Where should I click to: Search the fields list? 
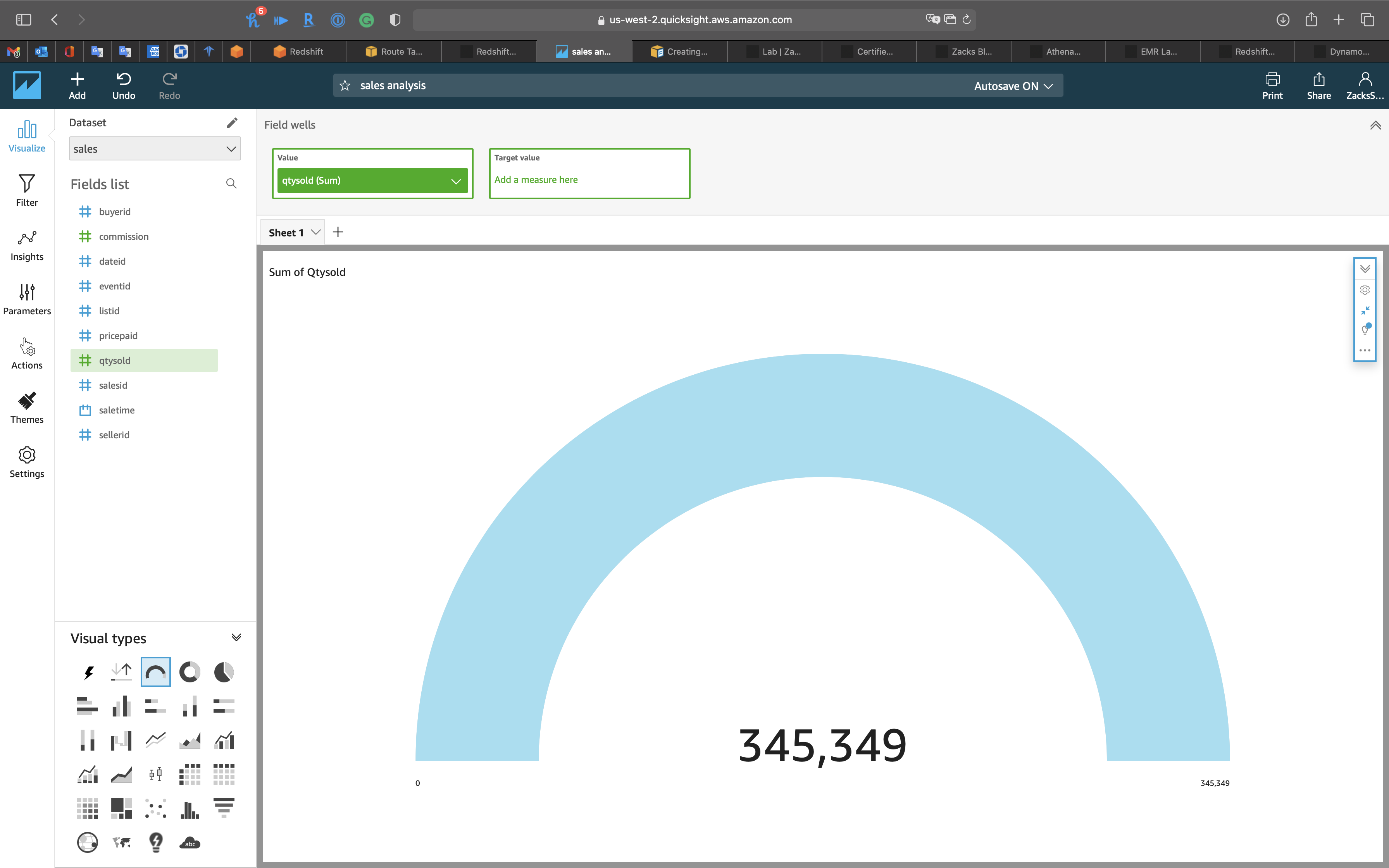pos(231,184)
